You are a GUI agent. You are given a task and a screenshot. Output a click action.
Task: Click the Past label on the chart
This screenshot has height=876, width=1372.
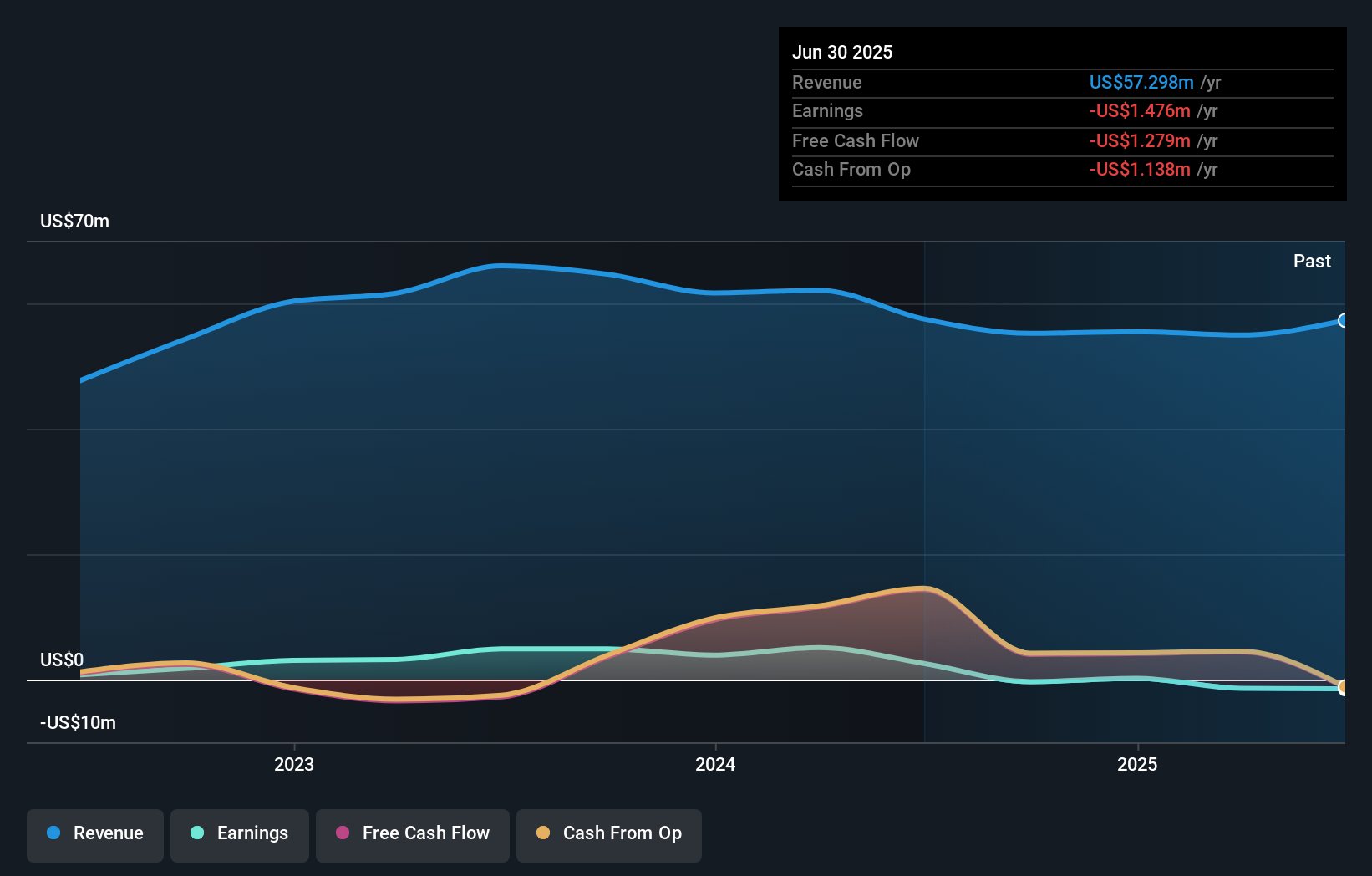1312,262
